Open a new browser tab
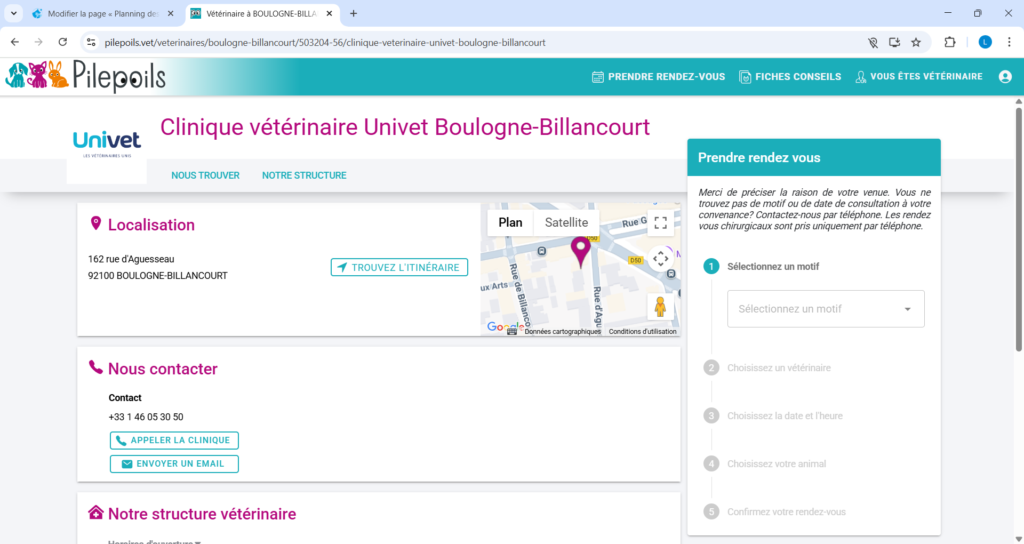This screenshot has height=544, width=1024. (x=353, y=13)
